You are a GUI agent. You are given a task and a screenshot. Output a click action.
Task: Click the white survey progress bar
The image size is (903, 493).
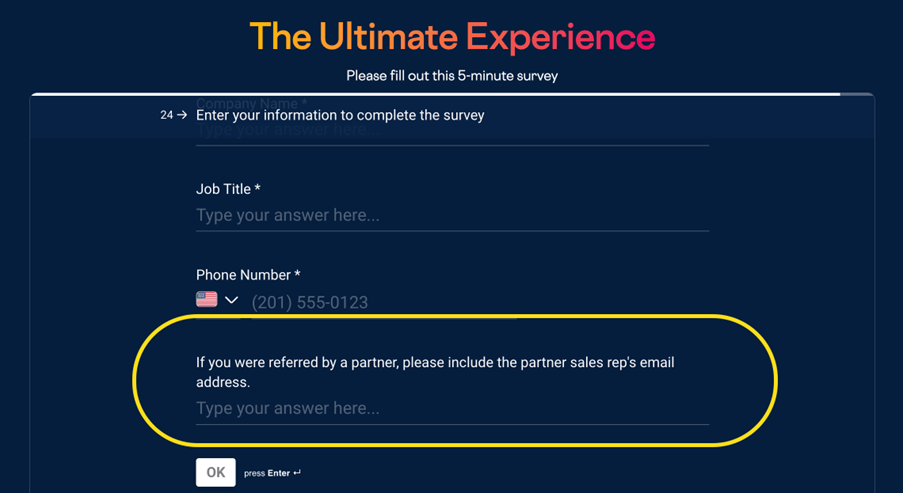pos(435,94)
